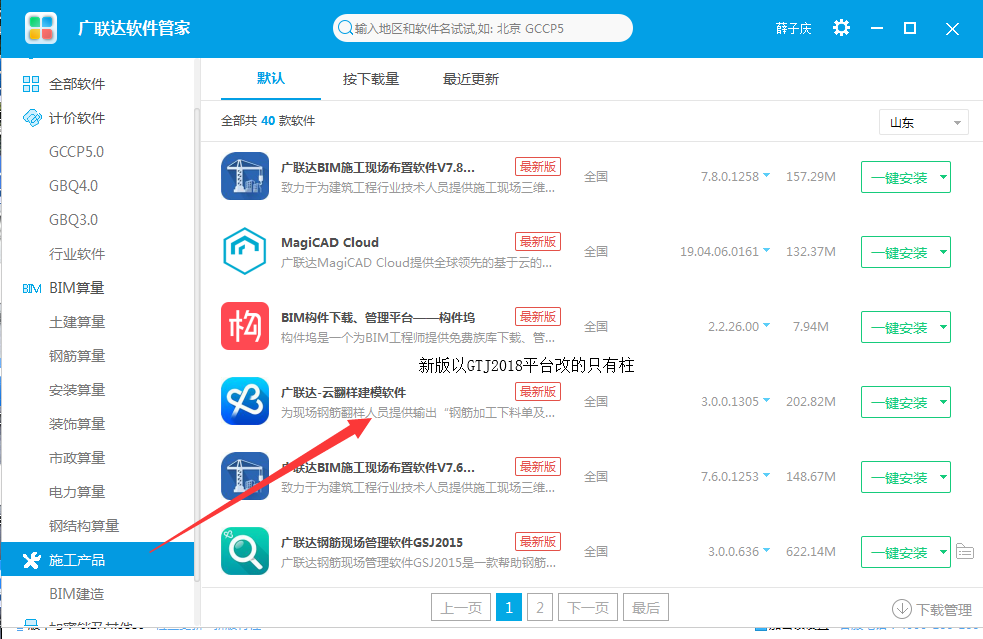Select 安装算量 in the sidebar

(77, 390)
